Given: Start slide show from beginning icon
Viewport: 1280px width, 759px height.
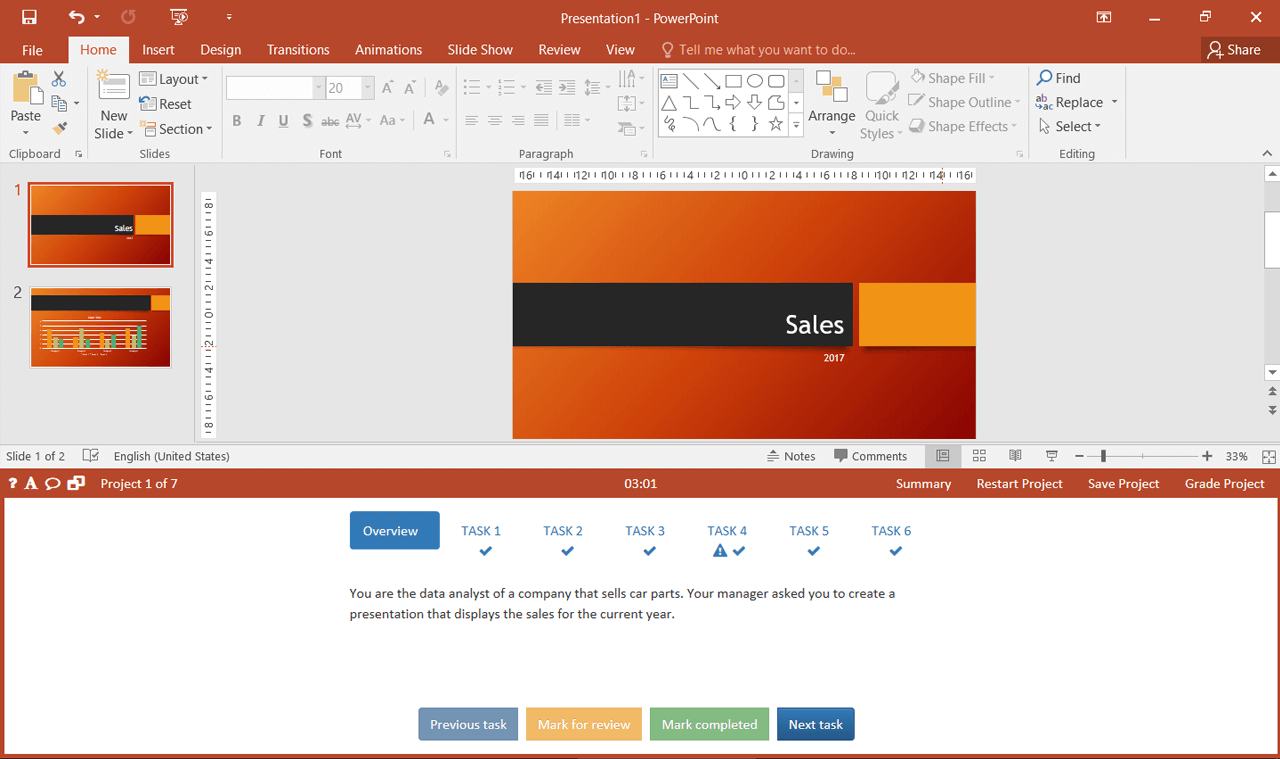Looking at the screenshot, I should (179, 17).
